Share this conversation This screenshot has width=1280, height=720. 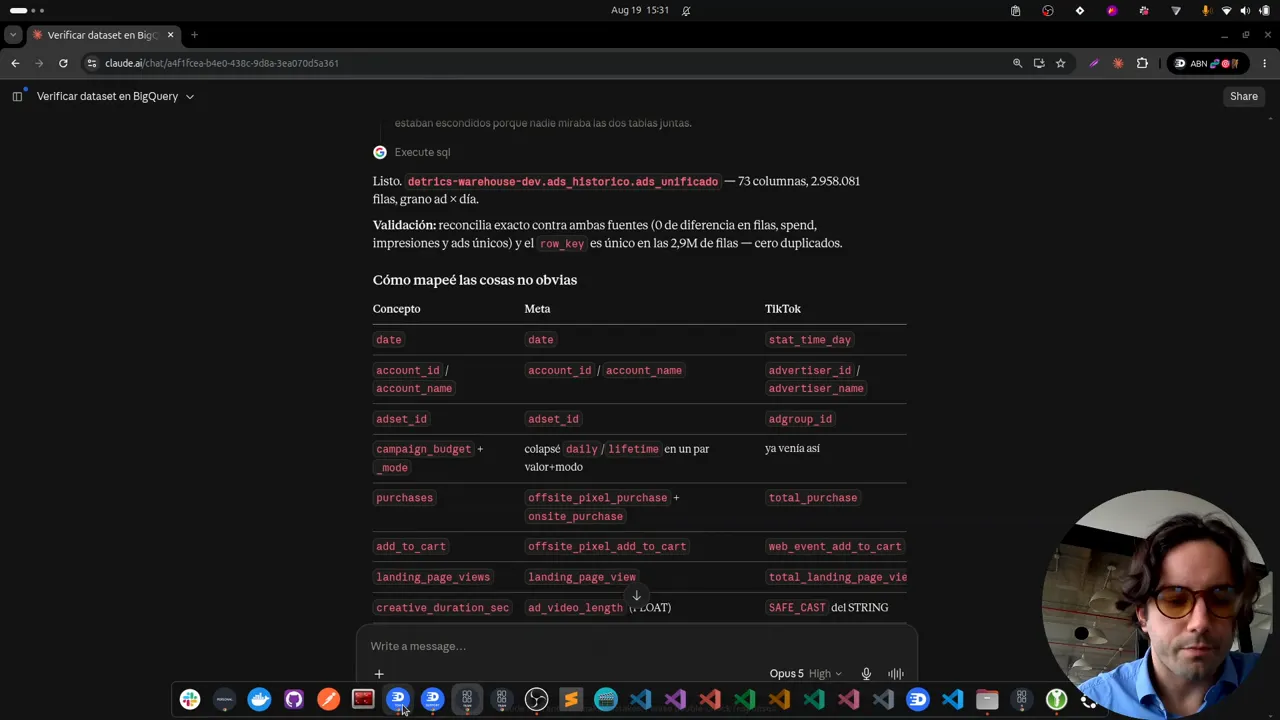(x=1244, y=96)
